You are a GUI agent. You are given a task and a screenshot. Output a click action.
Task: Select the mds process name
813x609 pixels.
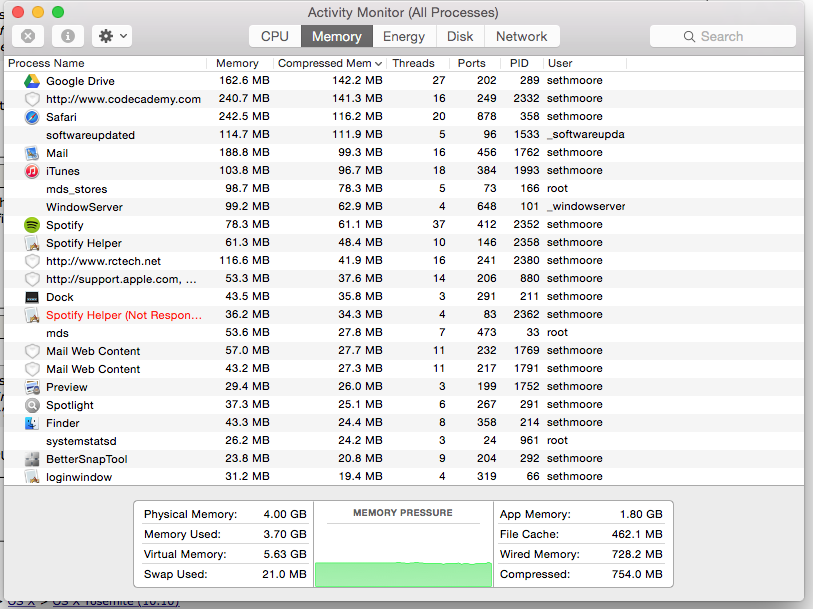pos(58,333)
